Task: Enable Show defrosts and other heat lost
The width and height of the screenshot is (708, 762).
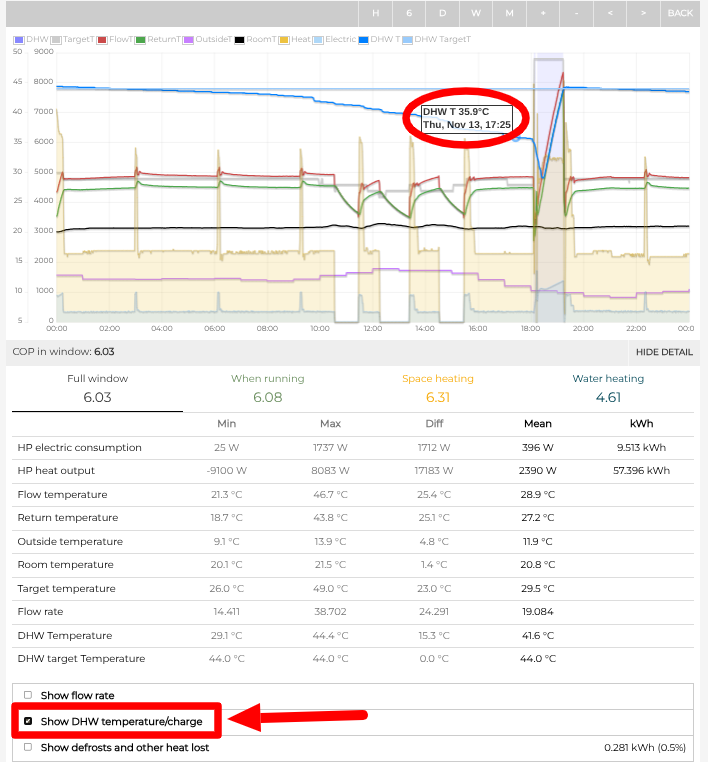Action: (28, 747)
